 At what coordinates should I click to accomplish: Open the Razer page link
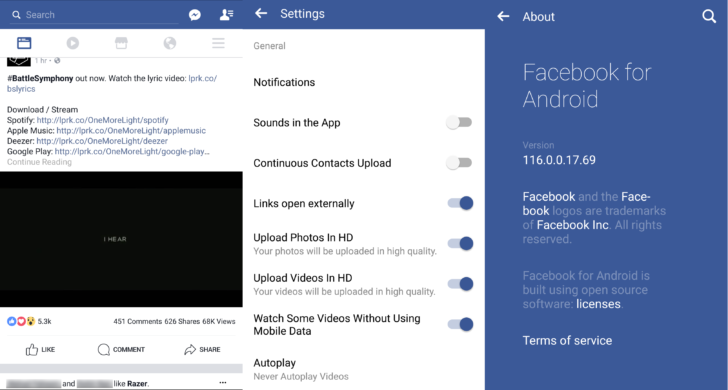pyautogui.click(x=137, y=384)
